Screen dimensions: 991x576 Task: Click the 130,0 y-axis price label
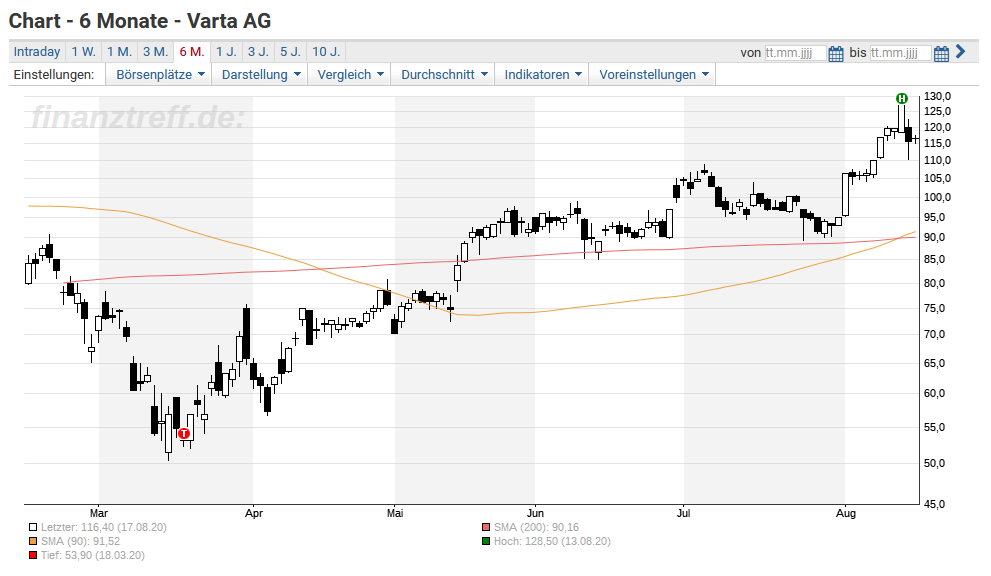tap(937, 96)
